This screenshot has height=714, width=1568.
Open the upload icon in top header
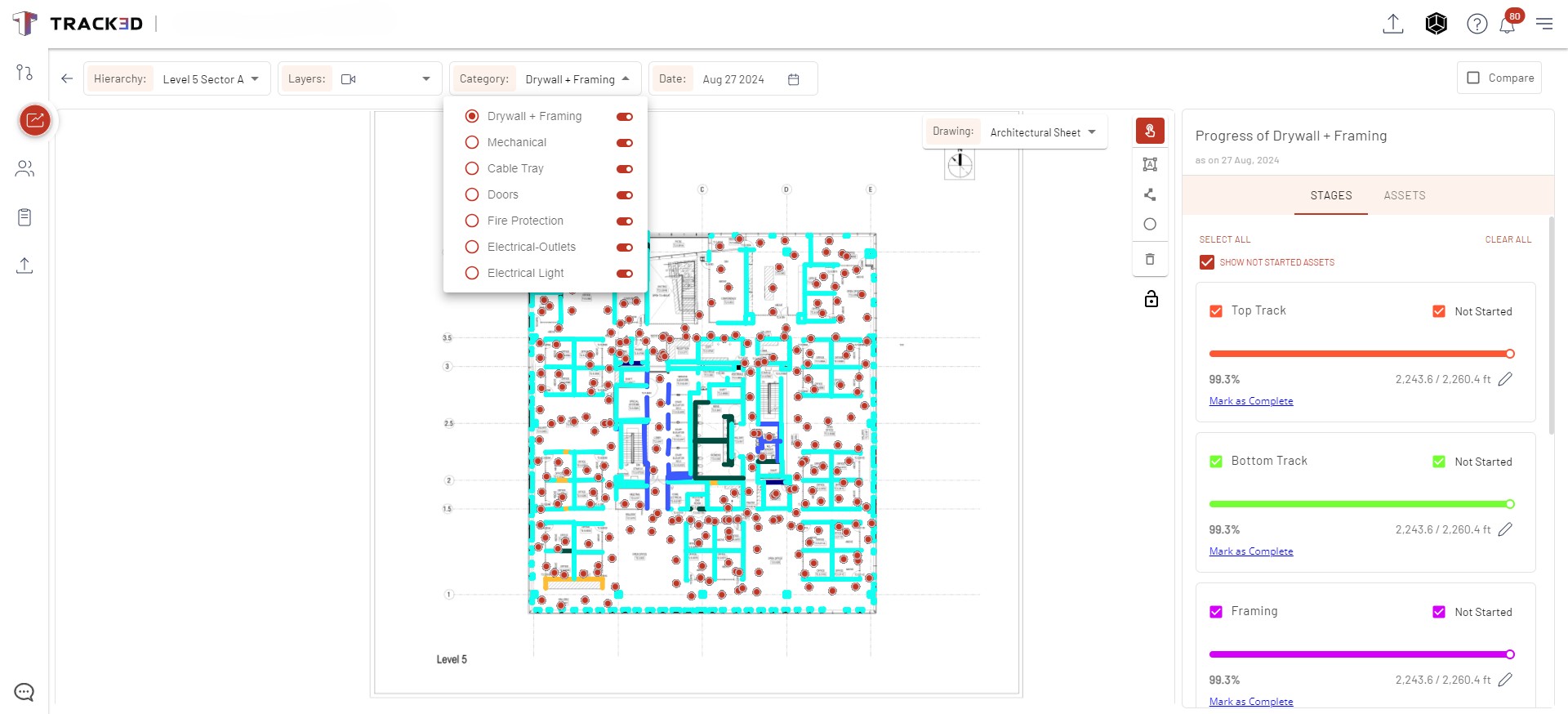[1393, 24]
